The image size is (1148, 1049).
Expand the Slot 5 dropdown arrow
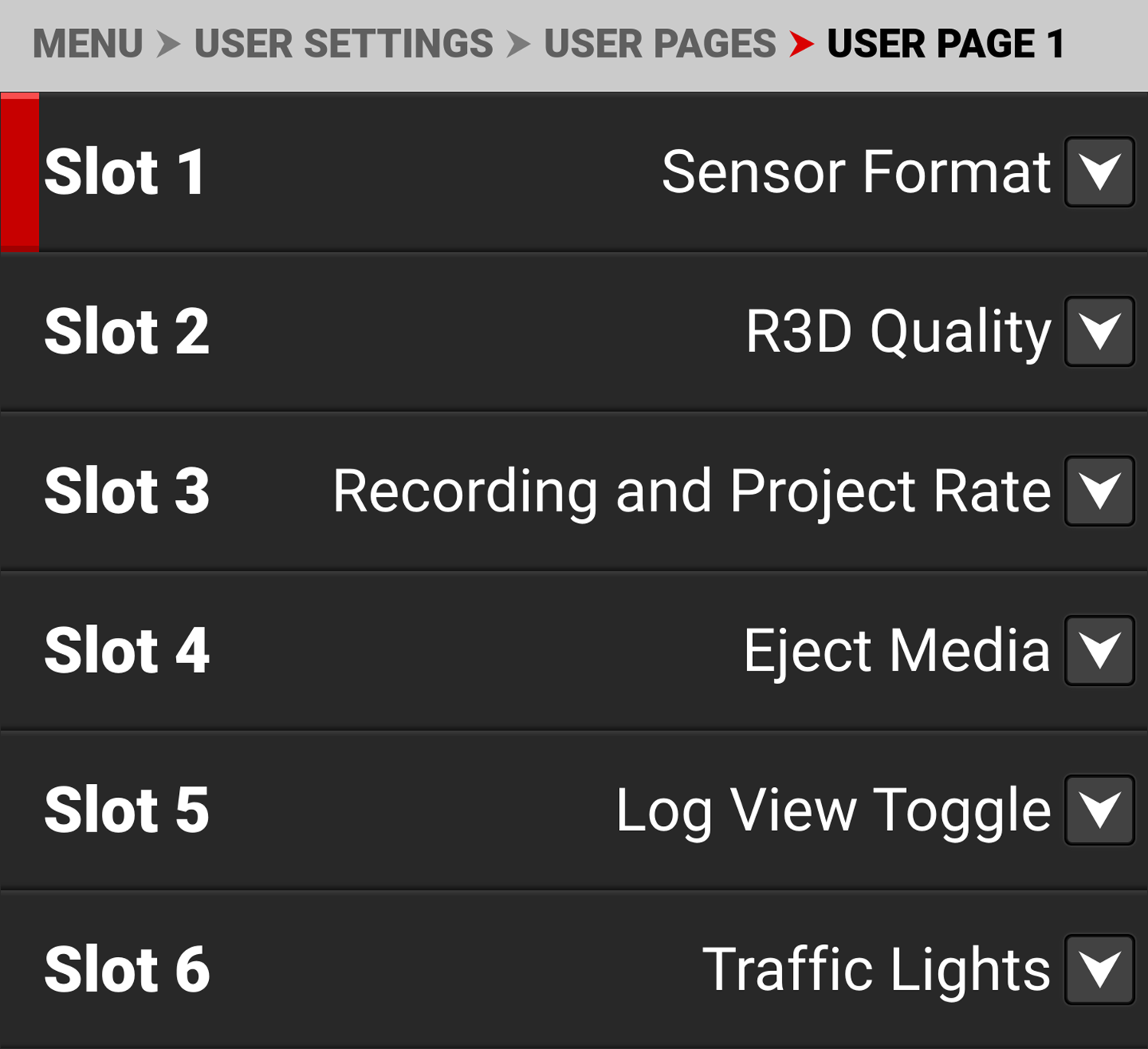[1099, 810]
